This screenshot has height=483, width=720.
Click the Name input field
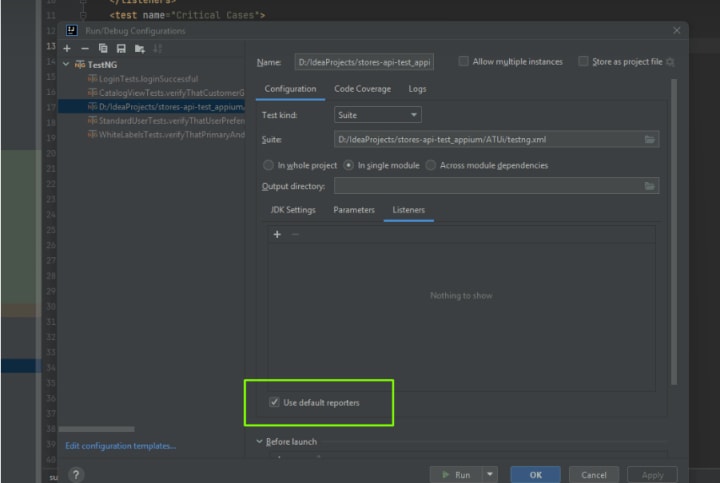364,62
